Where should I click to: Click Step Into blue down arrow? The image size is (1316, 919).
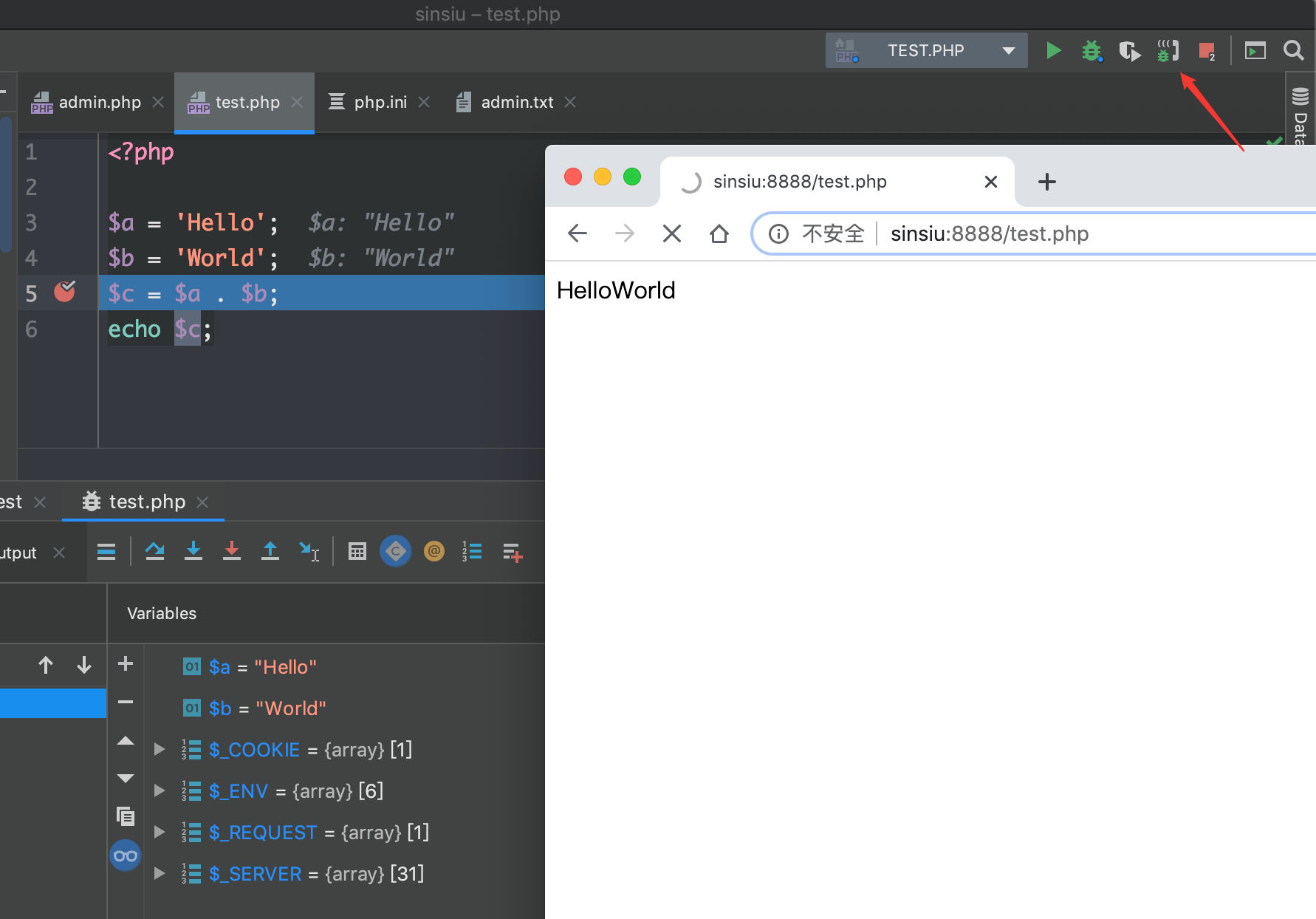193,552
